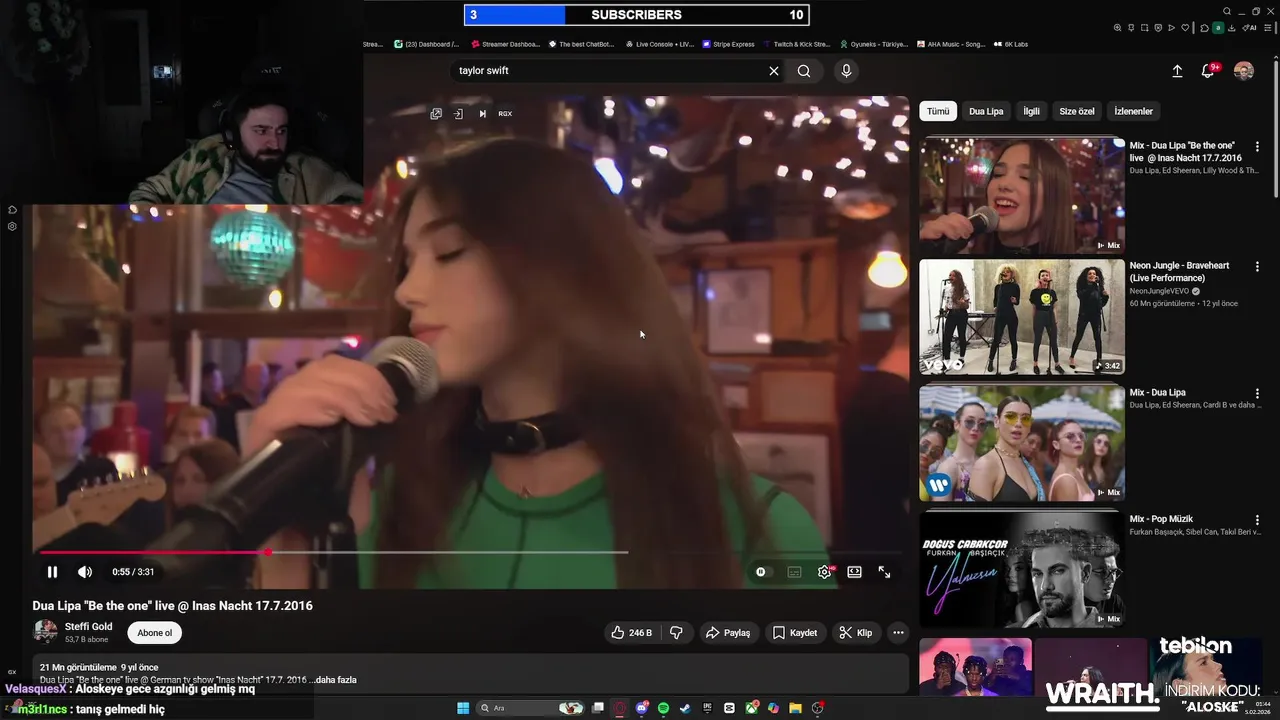Open the Steffi Gold channel link
The width and height of the screenshot is (1280, 720).
pos(88,627)
